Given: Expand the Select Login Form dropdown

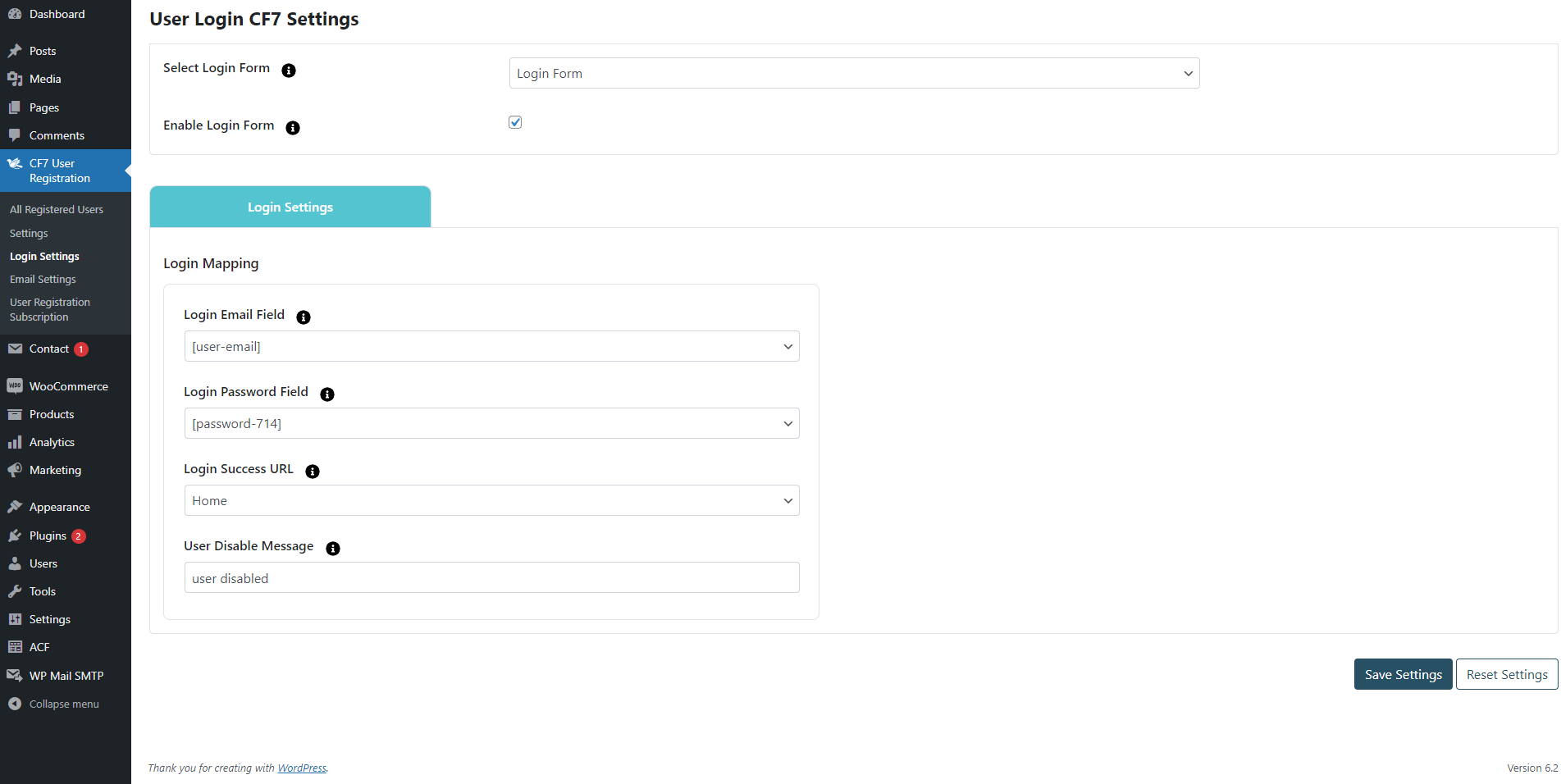Looking at the screenshot, I should [x=854, y=73].
